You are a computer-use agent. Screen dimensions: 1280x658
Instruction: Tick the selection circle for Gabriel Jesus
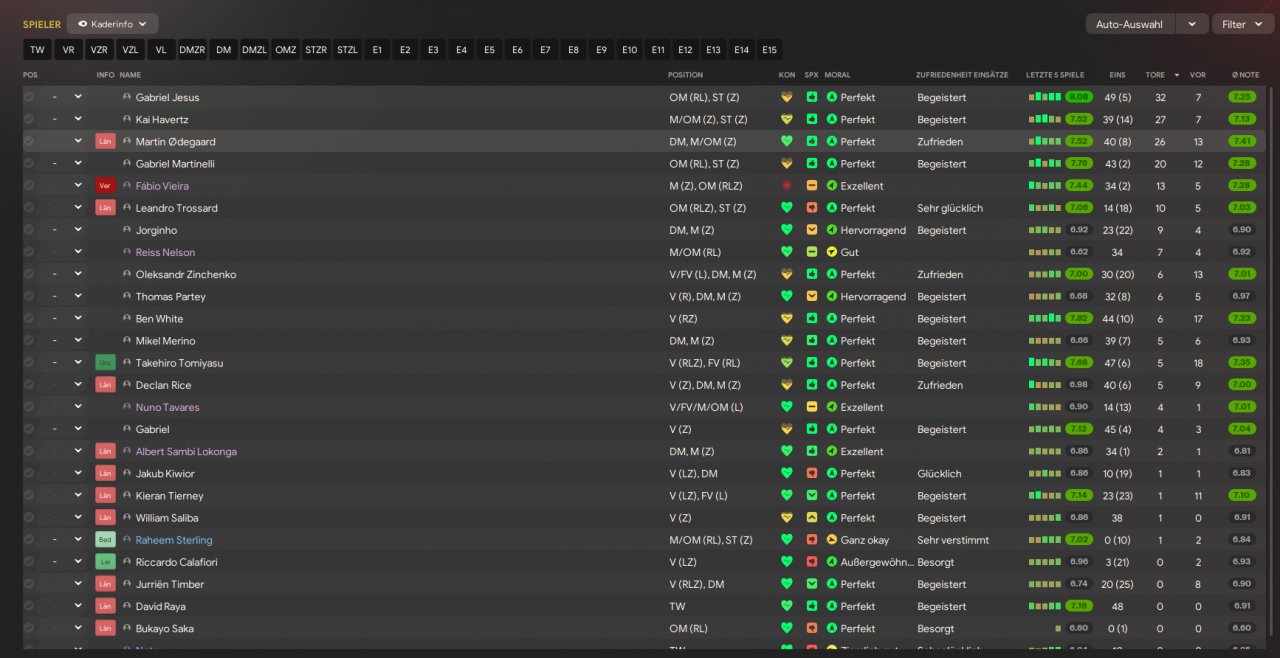[x=29, y=97]
